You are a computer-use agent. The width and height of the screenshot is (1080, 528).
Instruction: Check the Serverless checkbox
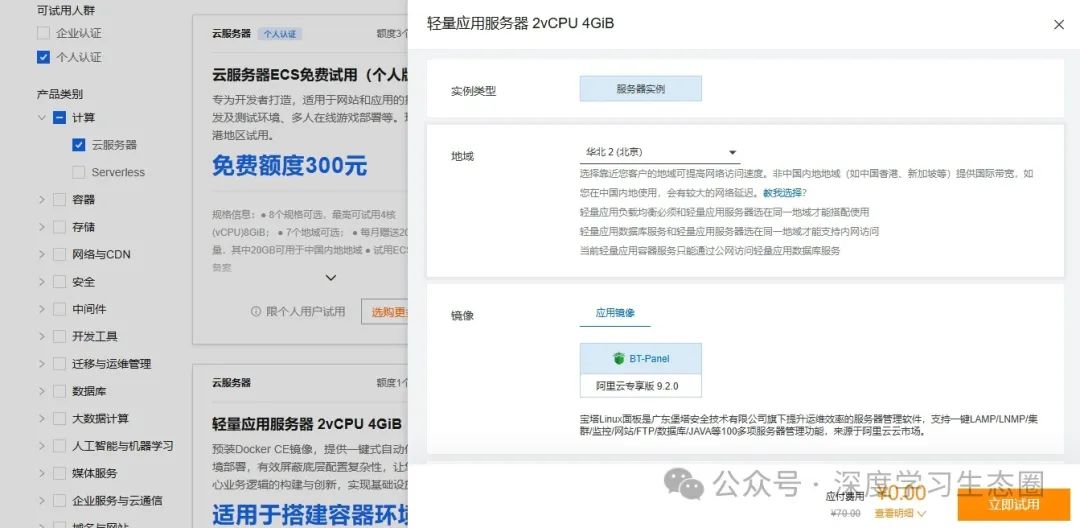[x=79, y=172]
